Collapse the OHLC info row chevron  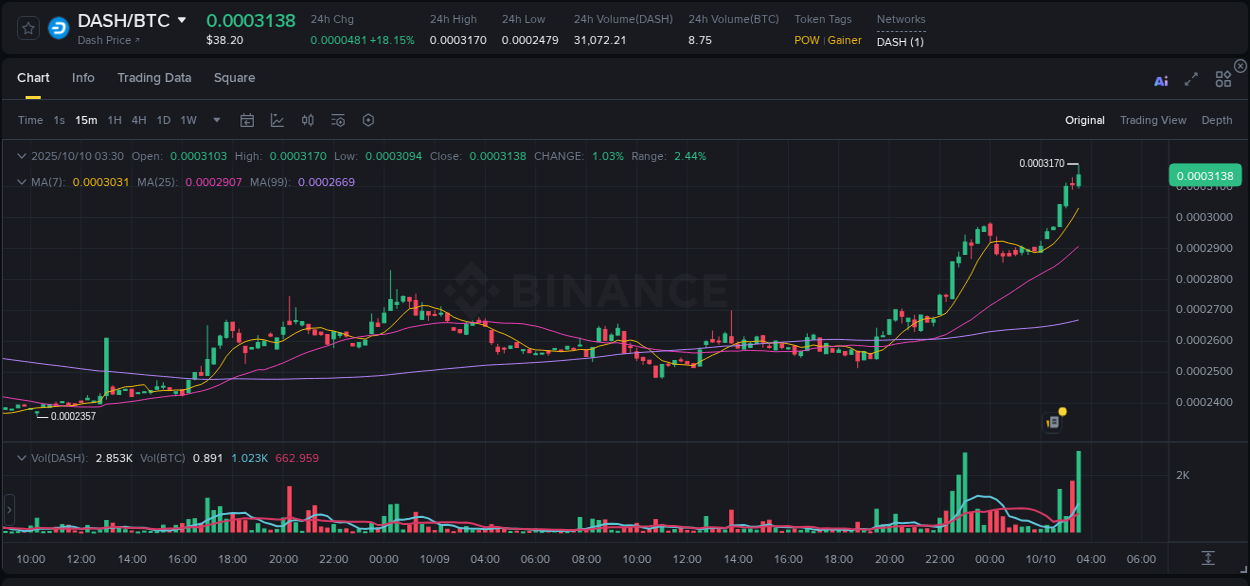(22, 156)
